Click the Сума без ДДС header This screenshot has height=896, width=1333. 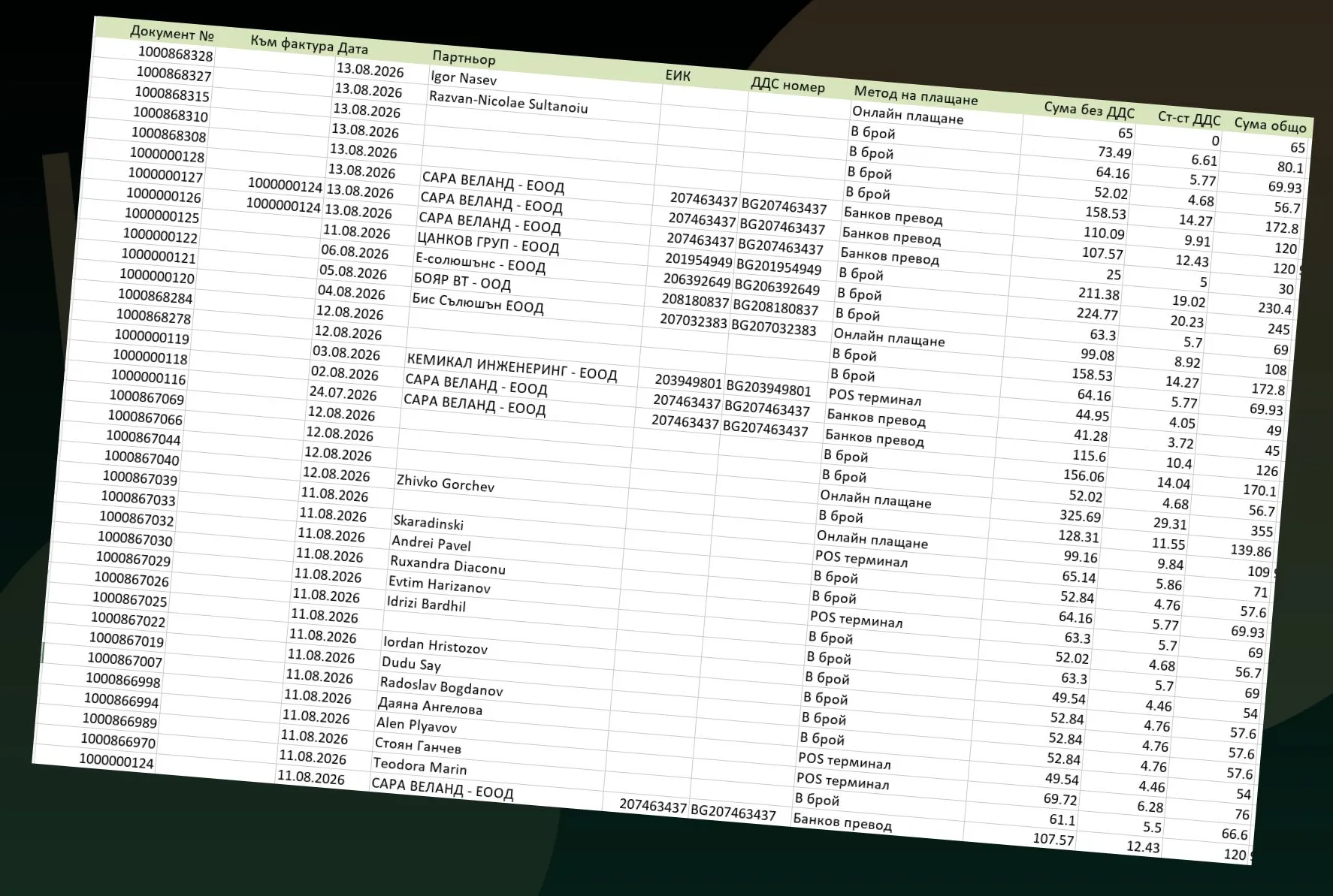coord(1089,110)
